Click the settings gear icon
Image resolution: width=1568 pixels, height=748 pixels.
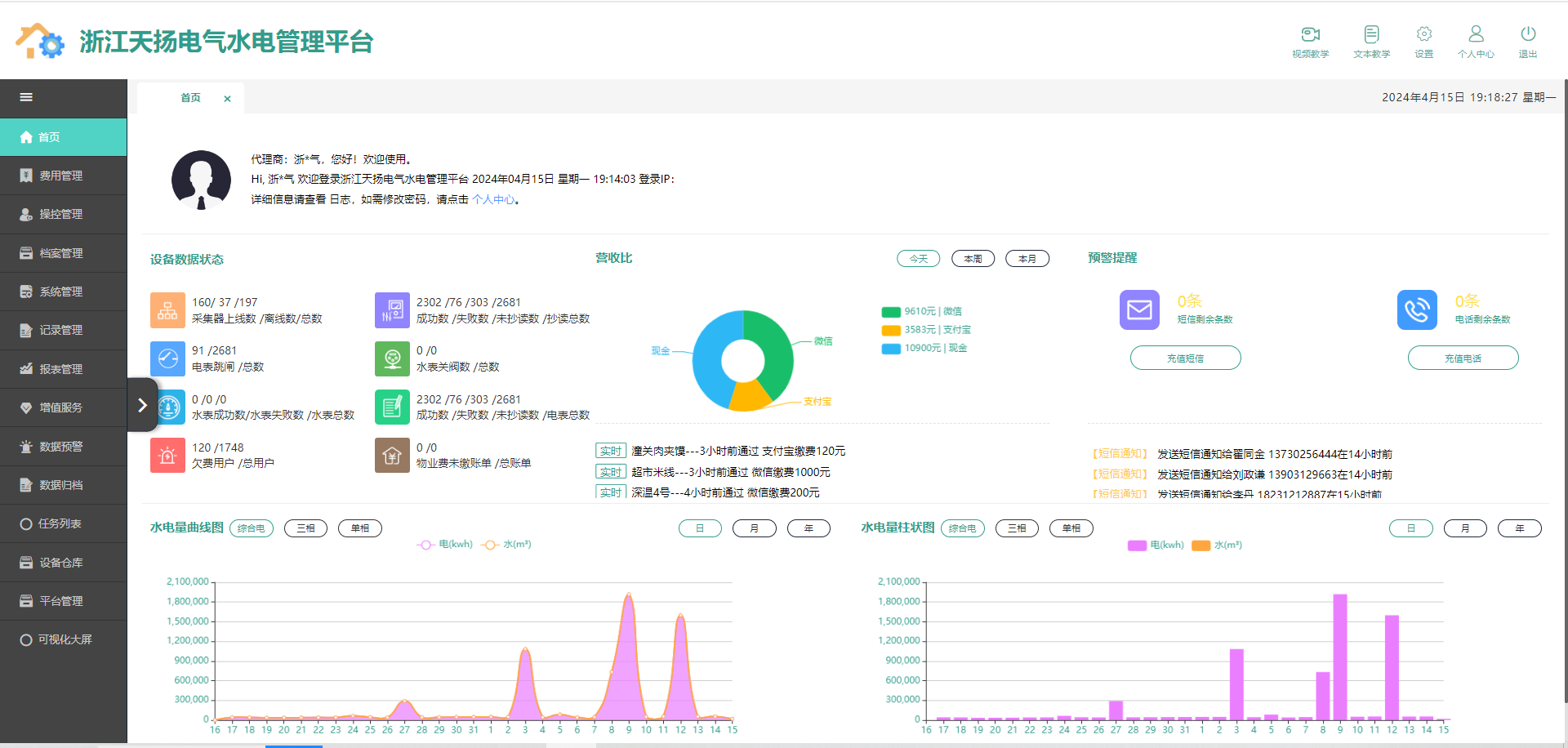pyautogui.click(x=1423, y=34)
